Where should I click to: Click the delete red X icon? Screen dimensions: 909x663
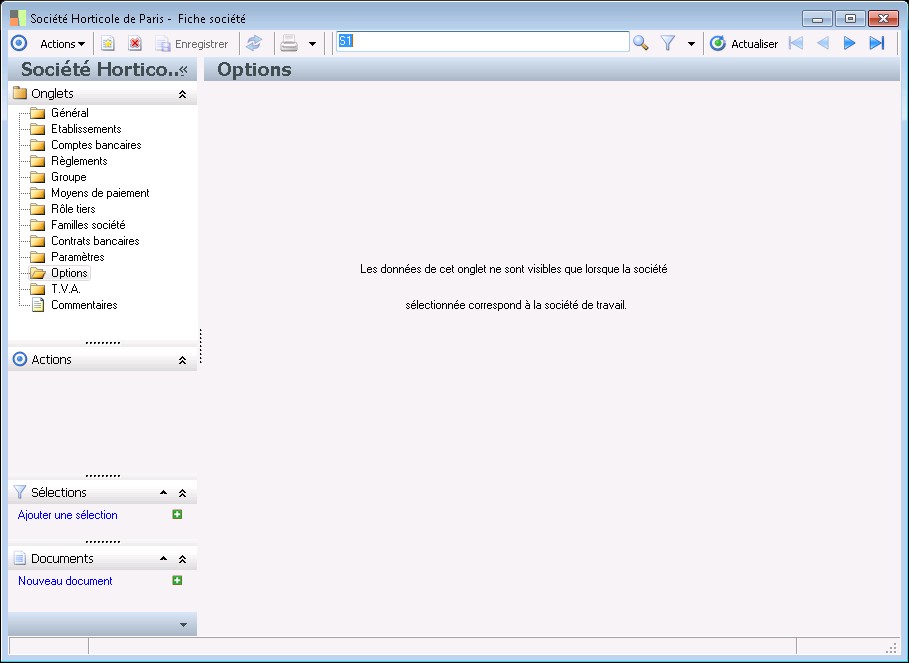tap(135, 43)
